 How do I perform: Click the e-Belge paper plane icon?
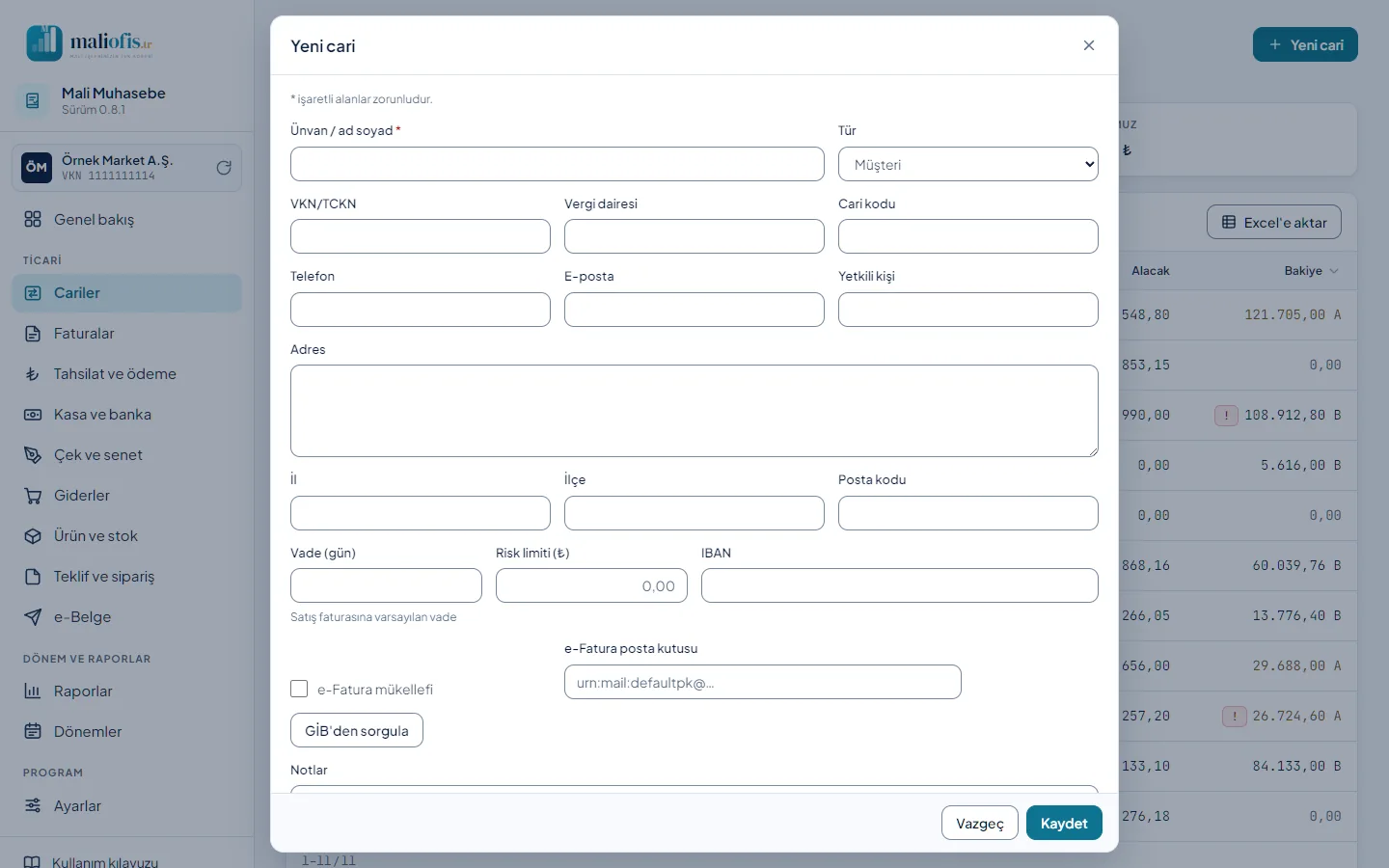coord(33,617)
